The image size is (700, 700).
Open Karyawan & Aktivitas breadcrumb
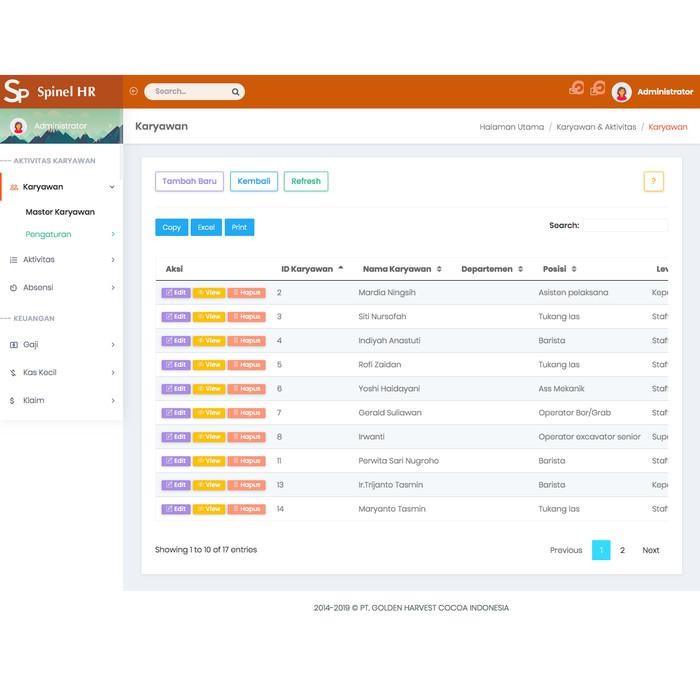click(596, 127)
